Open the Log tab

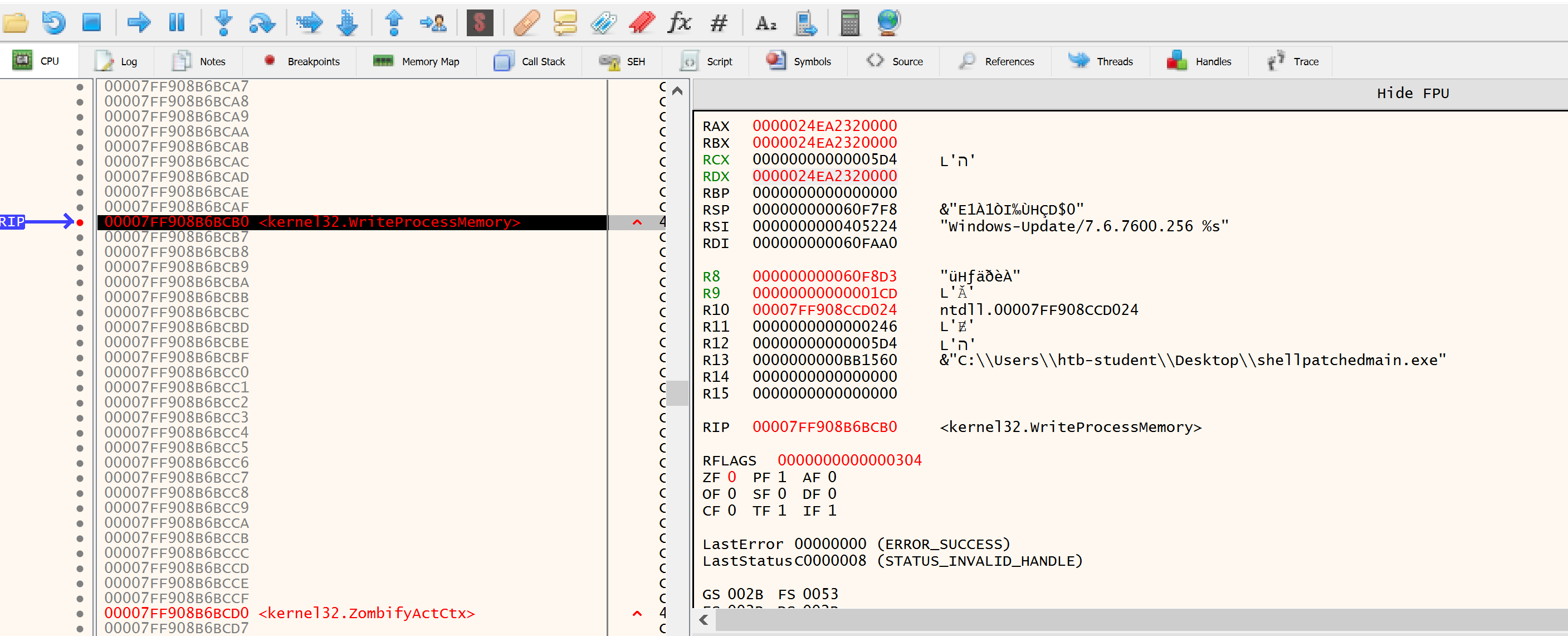116,61
